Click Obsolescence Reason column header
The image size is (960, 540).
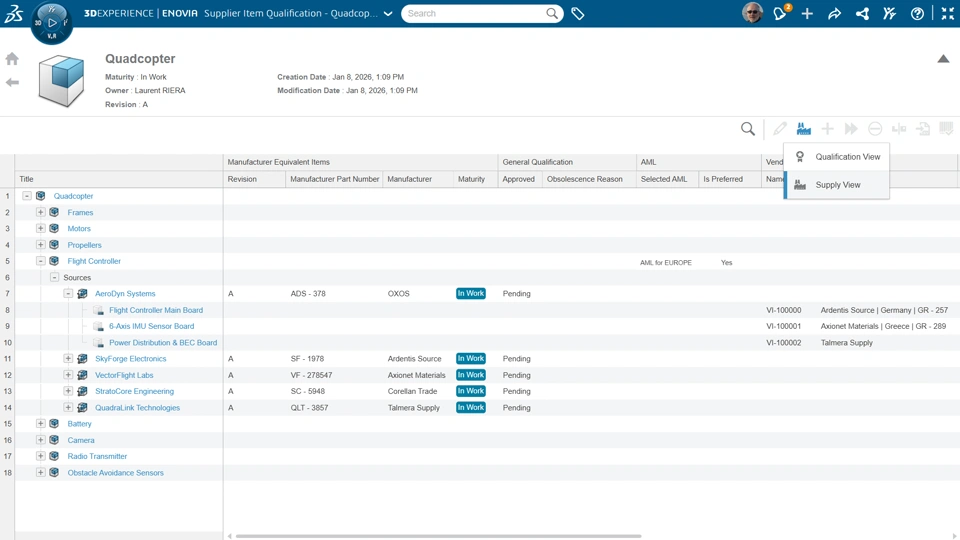click(585, 179)
